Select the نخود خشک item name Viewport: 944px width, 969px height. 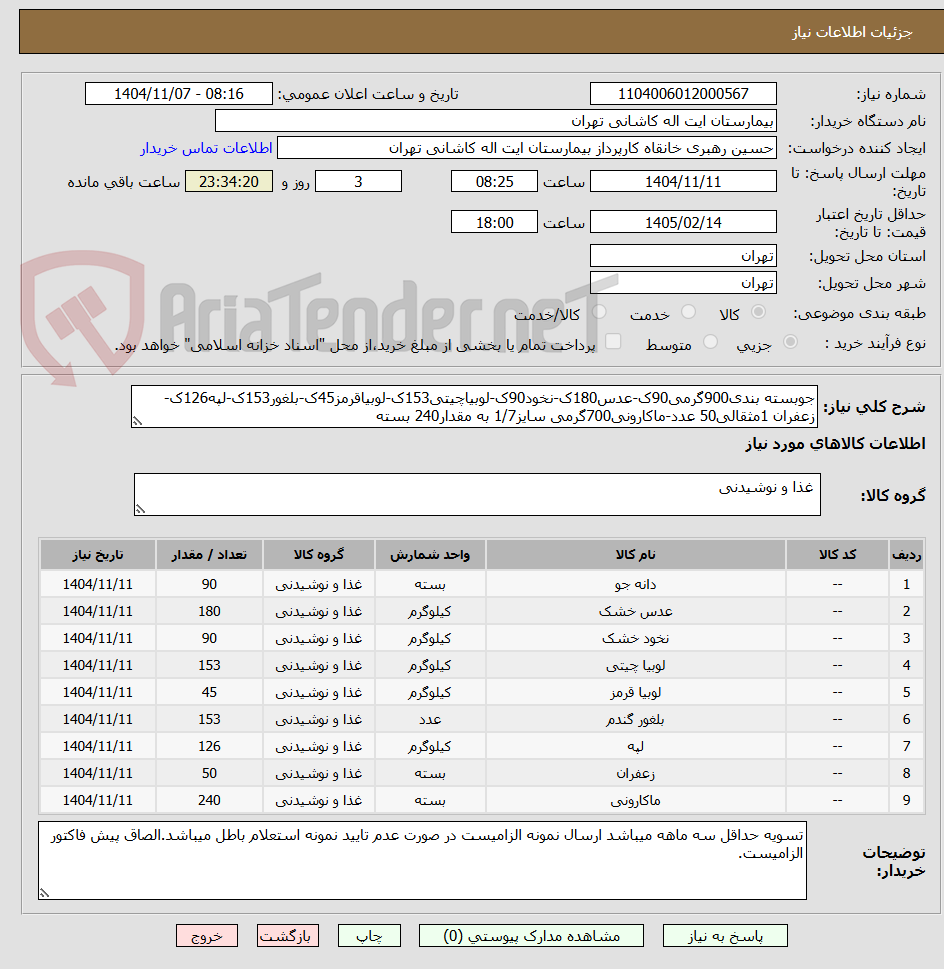(x=636, y=638)
